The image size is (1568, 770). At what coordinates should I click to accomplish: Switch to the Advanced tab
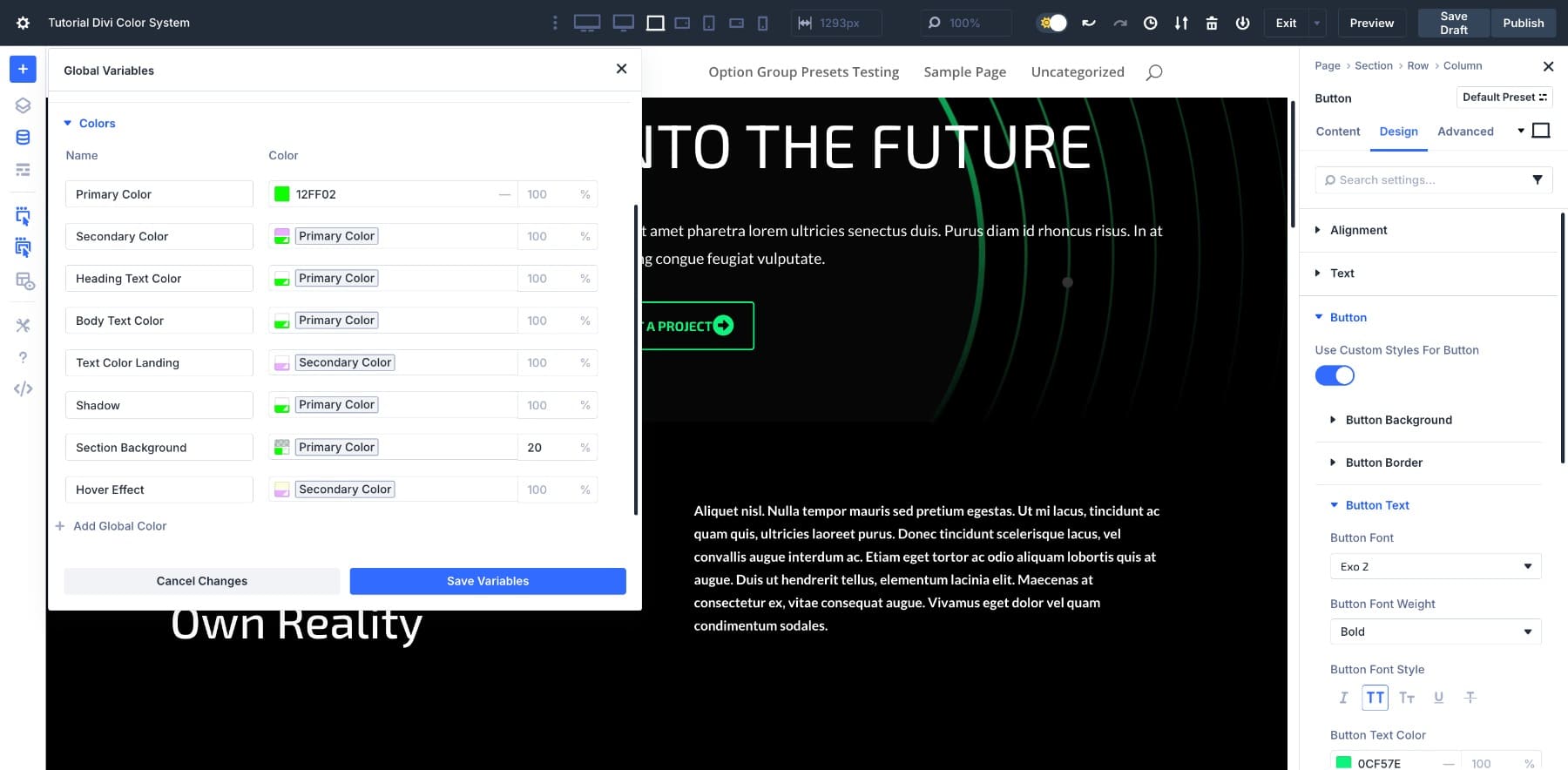[1465, 132]
